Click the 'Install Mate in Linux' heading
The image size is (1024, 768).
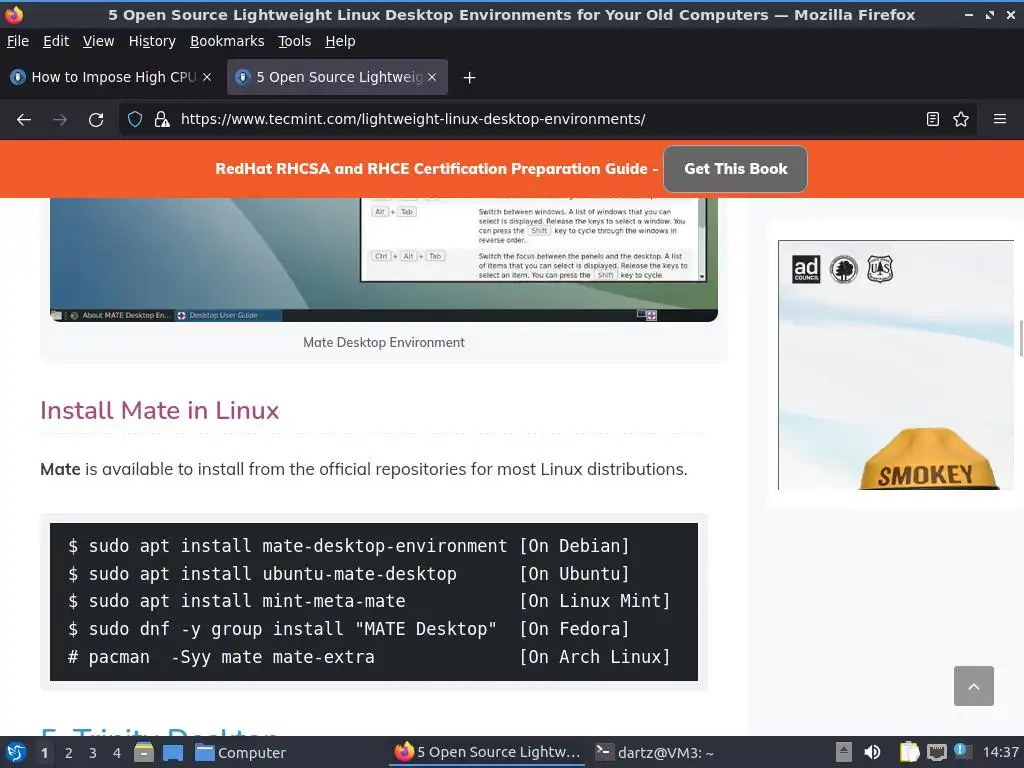(159, 411)
